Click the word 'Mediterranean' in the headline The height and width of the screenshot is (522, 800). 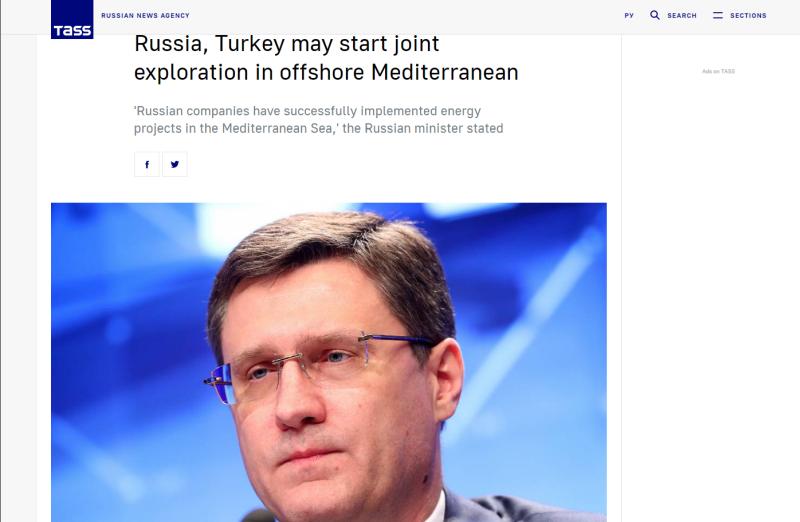point(444,72)
